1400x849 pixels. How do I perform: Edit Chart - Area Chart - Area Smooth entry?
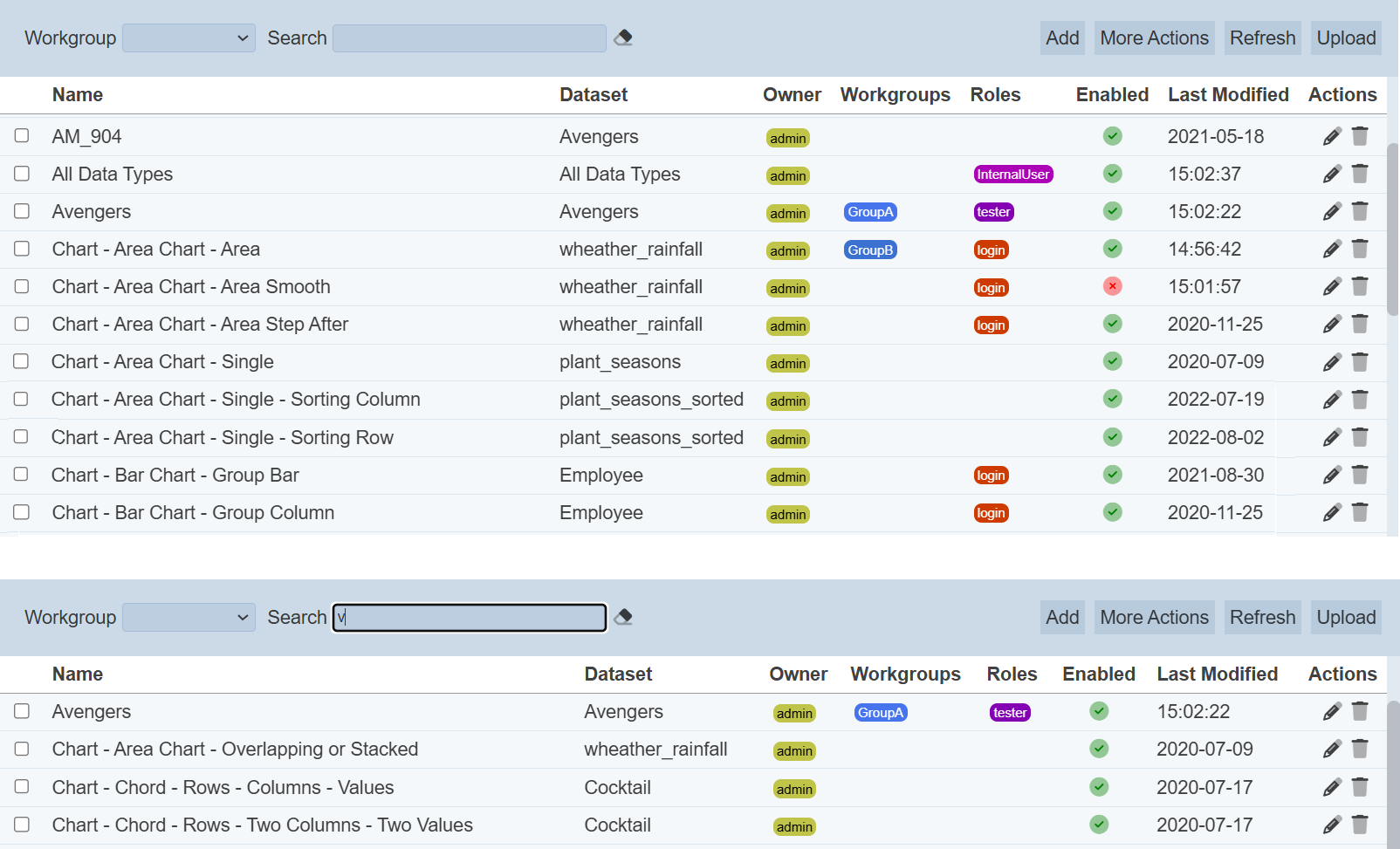click(x=1331, y=286)
